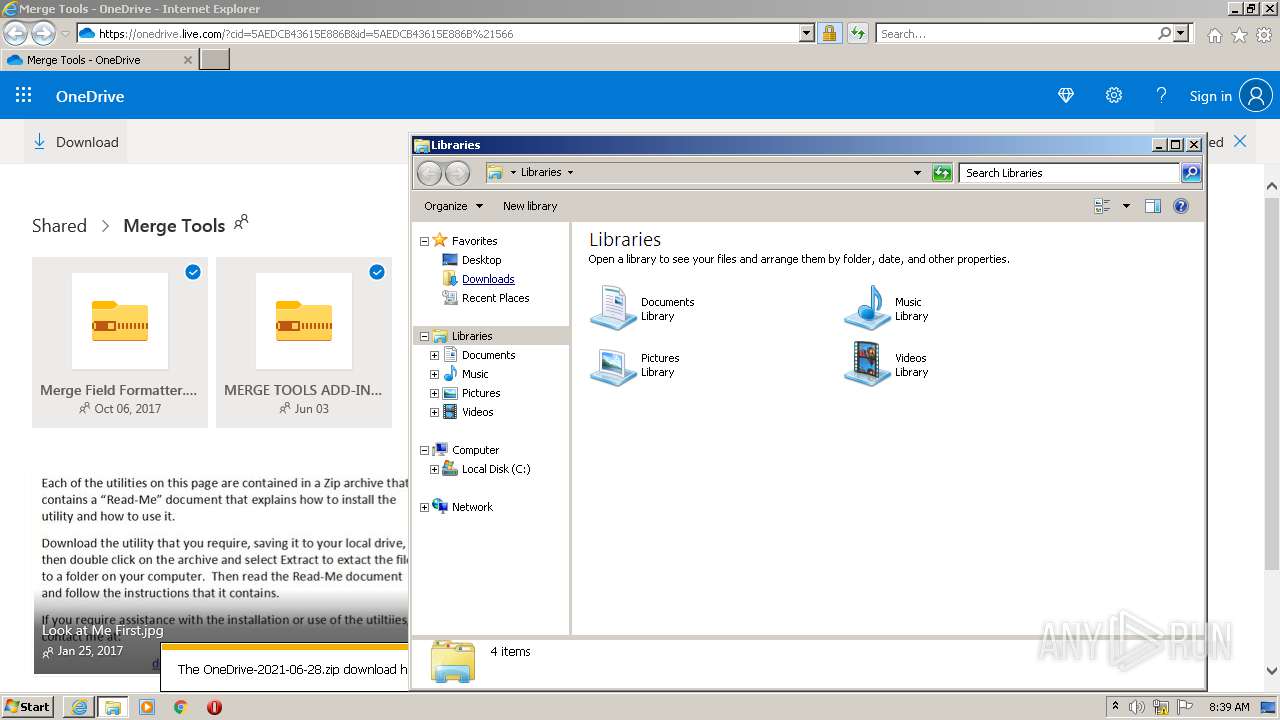Click the change view icon in Libraries
Viewport: 1280px width, 720px height.
point(1102,206)
